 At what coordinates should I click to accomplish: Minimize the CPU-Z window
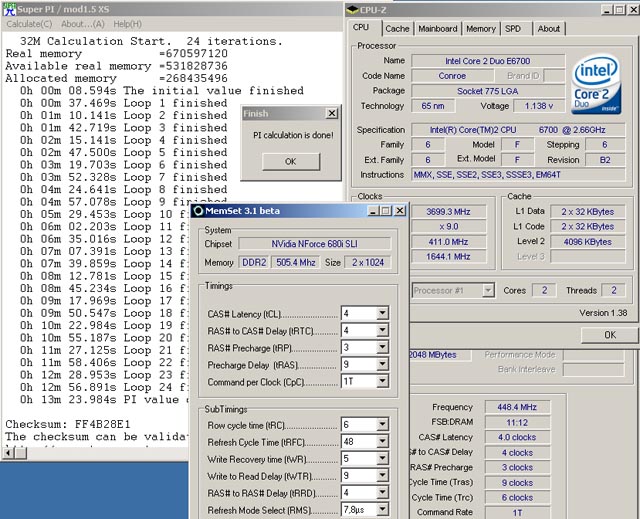click(x=607, y=10)
